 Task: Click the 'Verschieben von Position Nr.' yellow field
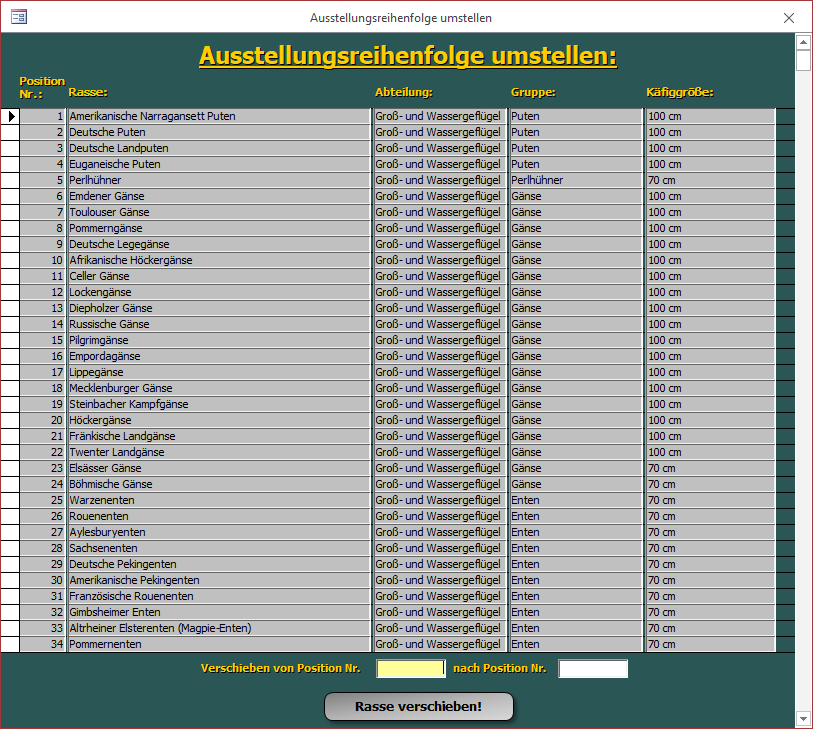[x=410, y=668]
